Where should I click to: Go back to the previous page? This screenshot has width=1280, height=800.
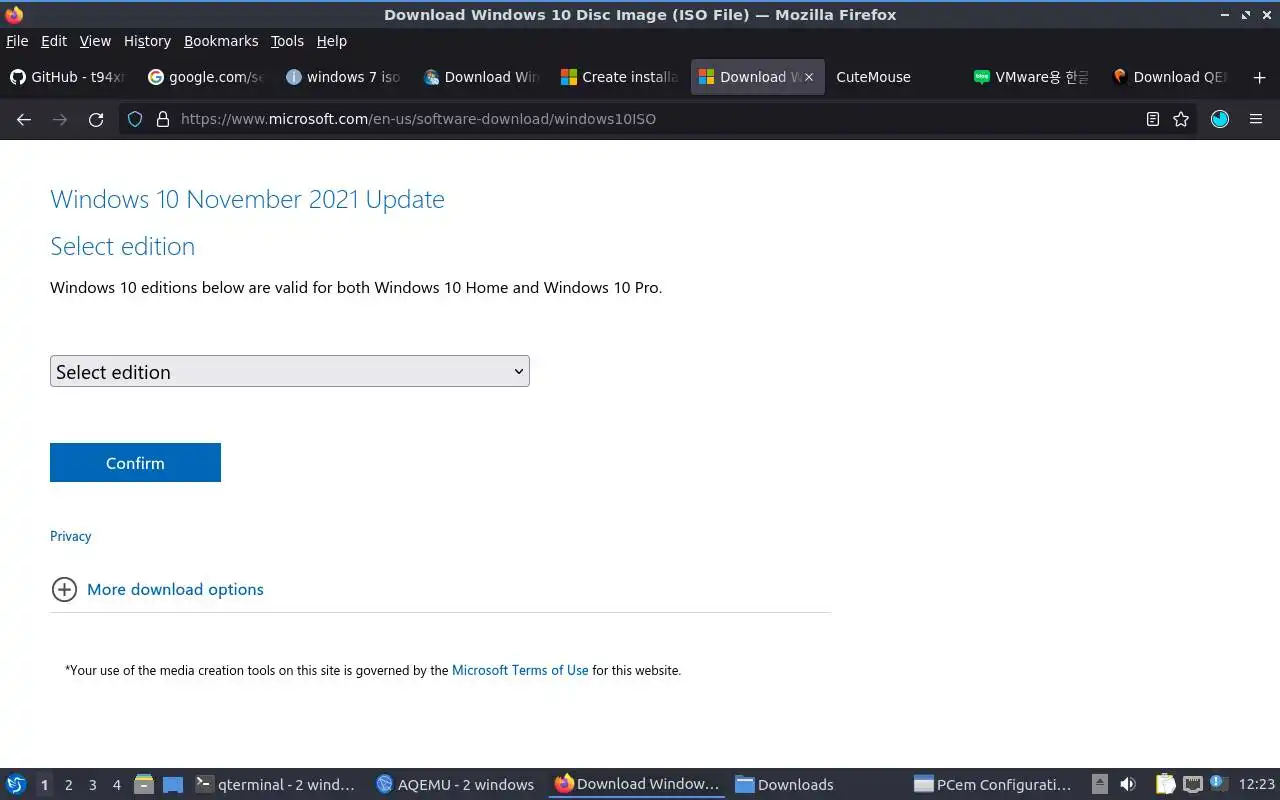tap(24, 119)
